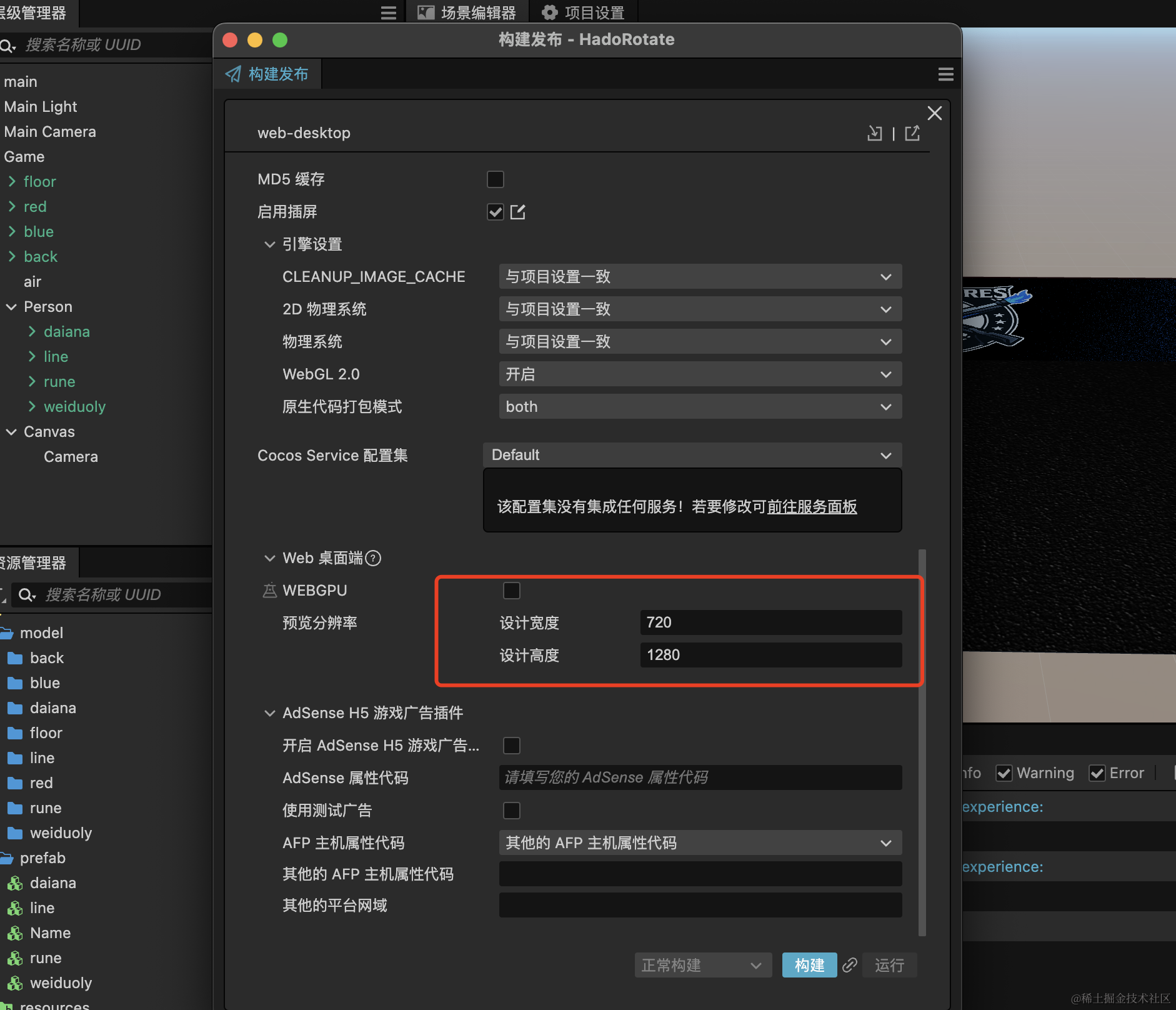The image size is (1176, 1010).
Task: Enable the 使用测试广告 checkbox
Action: [512, 810]
